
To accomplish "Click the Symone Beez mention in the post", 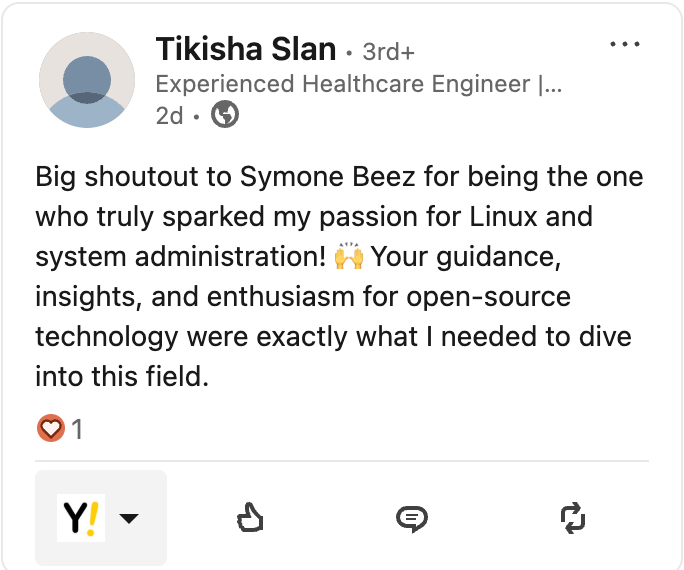I will pyautogui.click(x=327, y=177).
